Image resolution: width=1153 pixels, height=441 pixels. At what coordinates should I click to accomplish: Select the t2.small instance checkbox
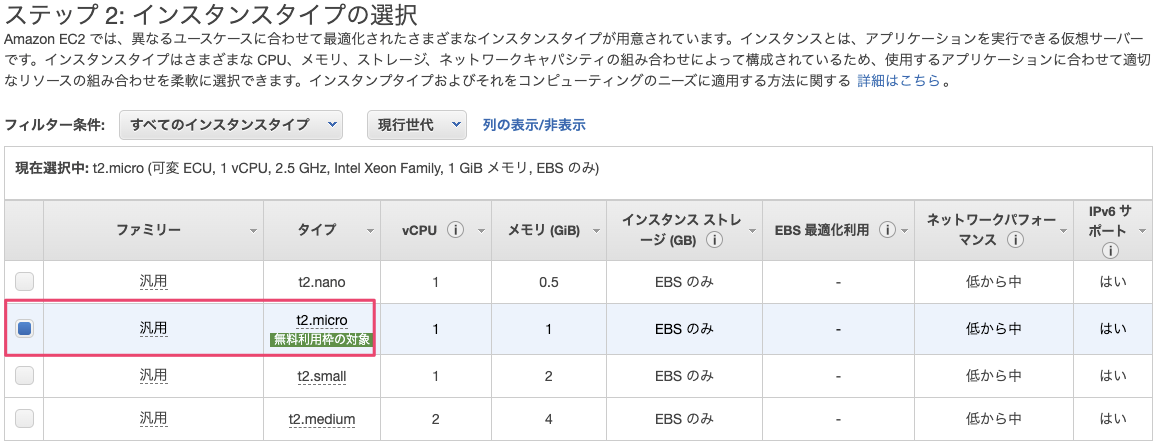(x=25, y=375)
